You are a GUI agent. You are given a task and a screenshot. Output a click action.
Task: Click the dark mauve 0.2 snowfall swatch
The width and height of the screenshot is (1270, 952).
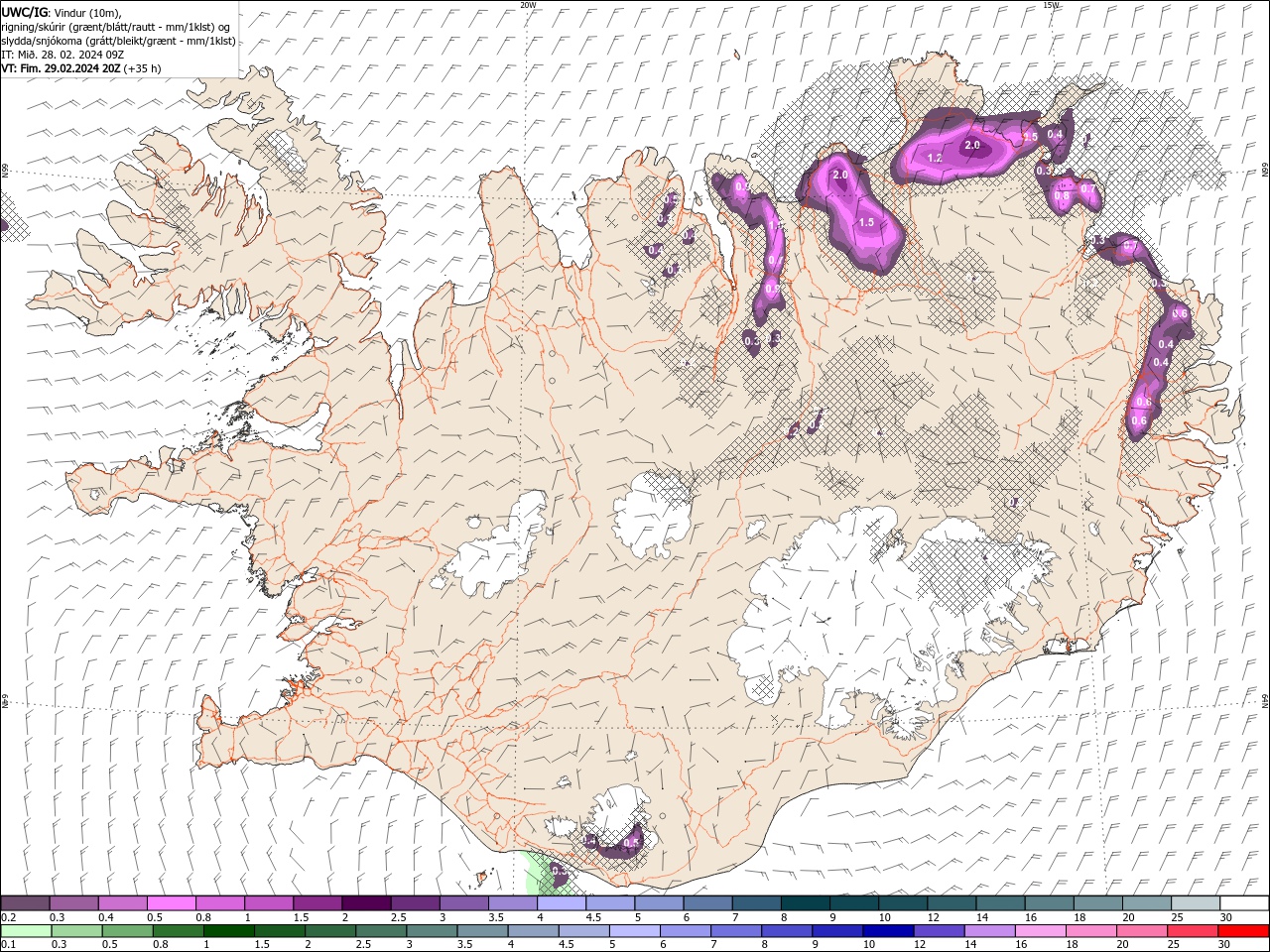click(x=25, y=902)
